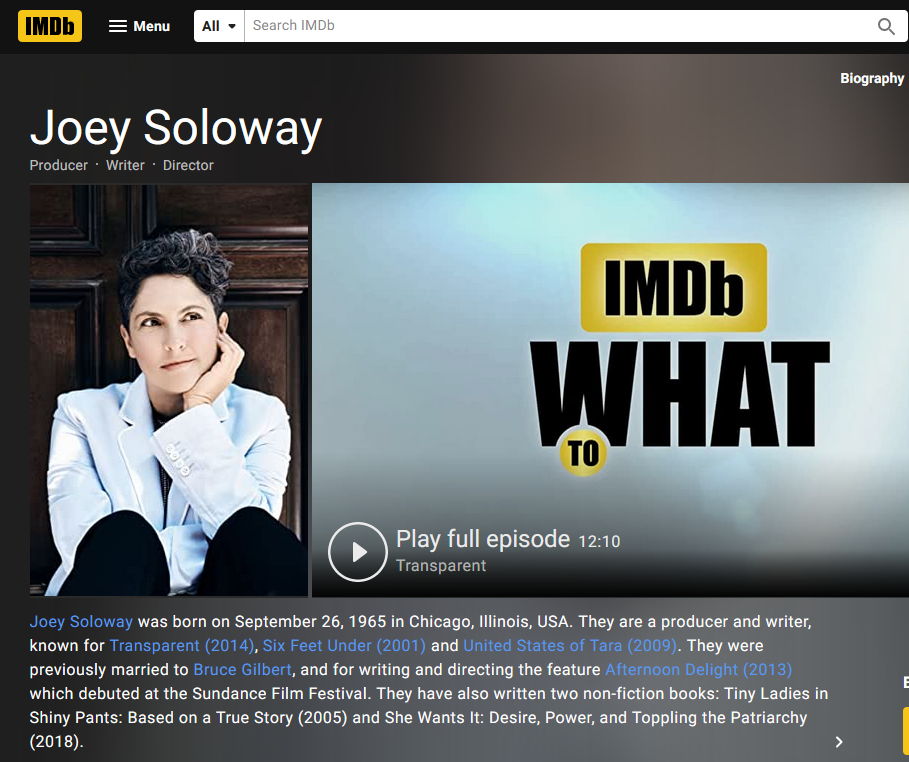
Task: Open United States of Tara (2009) link
Action: (x=570, y=645)
